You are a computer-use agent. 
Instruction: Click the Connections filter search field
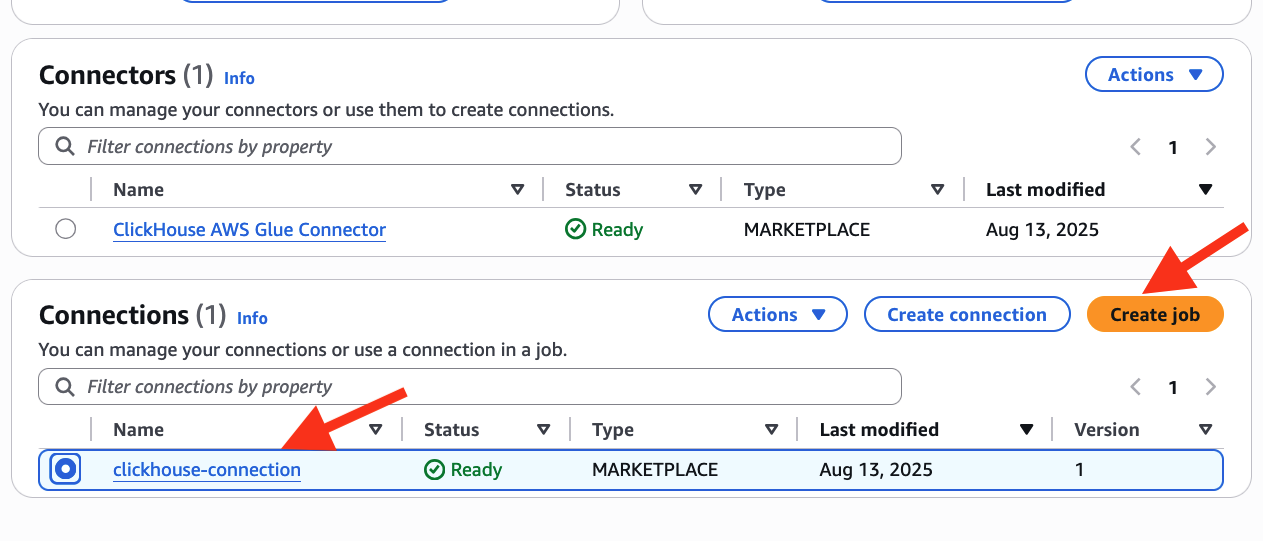(470, 387)
